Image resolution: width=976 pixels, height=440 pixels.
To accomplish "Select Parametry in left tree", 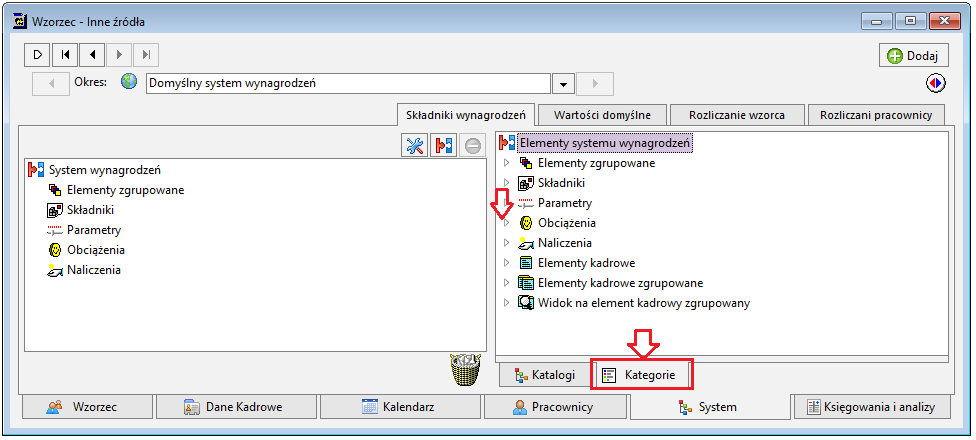I will (x=93, y=230).
